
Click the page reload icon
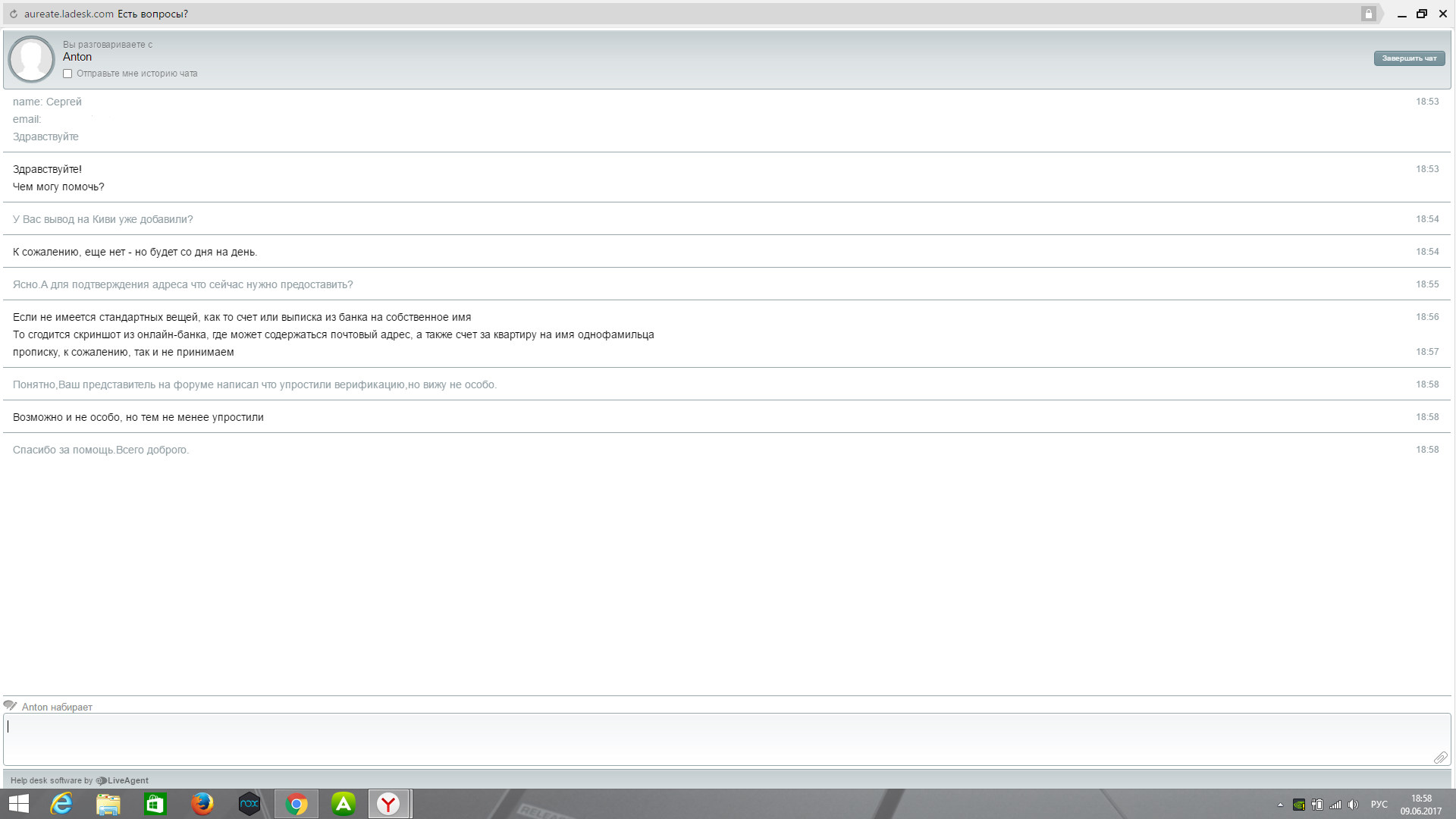pyautogui.click(x=14, y=14)
